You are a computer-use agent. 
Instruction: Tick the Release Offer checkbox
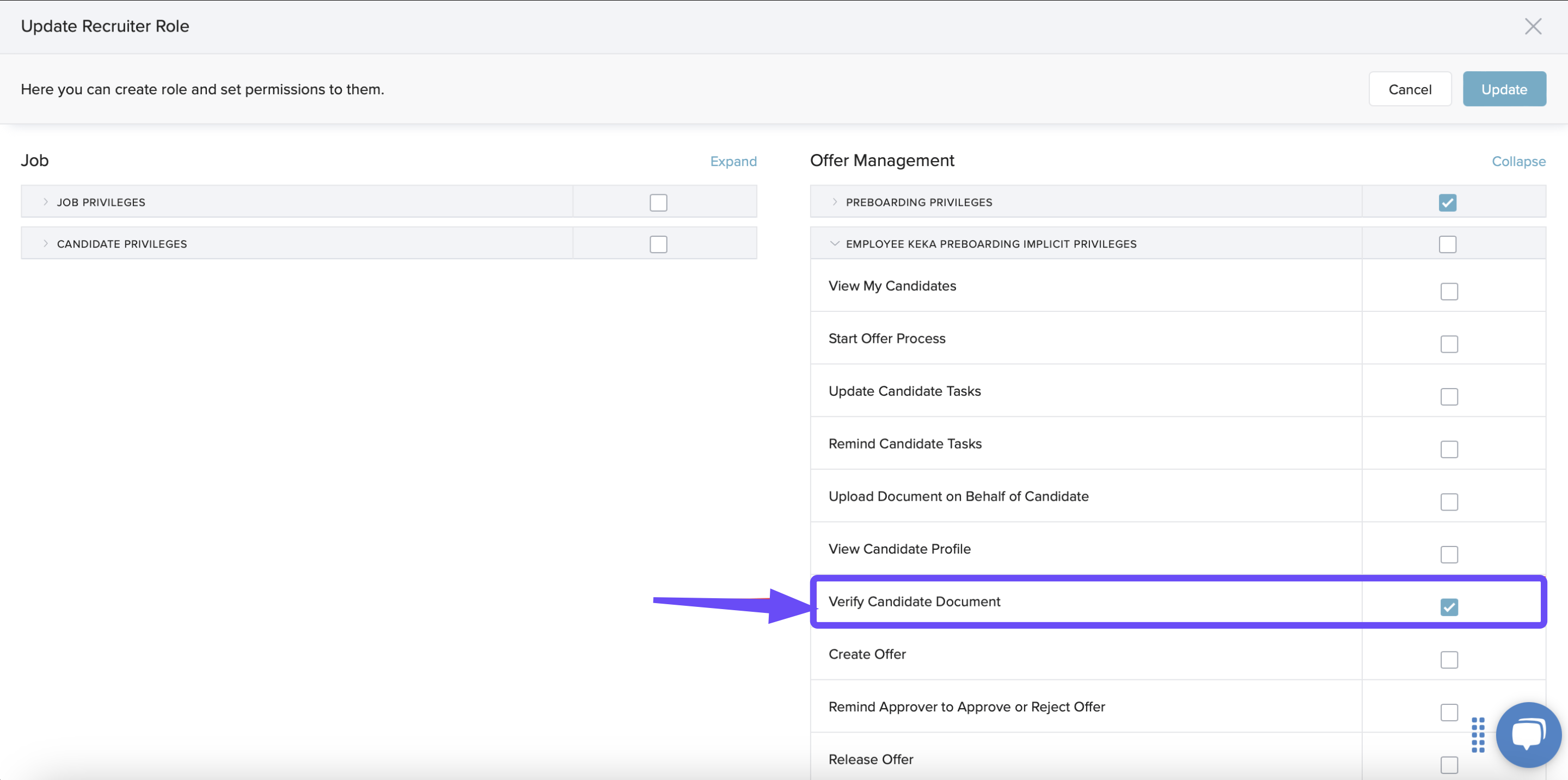(1448, 765)
